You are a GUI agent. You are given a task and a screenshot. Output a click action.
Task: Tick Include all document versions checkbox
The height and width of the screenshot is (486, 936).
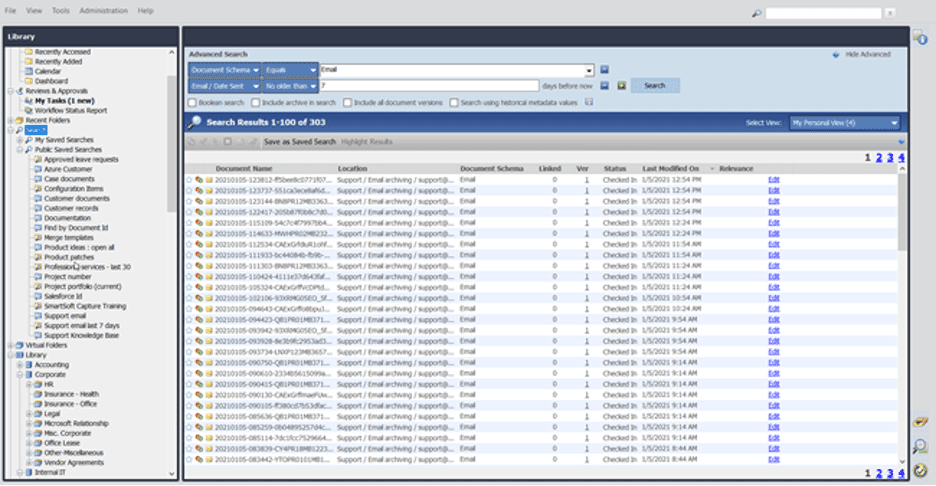pos(347,102)
